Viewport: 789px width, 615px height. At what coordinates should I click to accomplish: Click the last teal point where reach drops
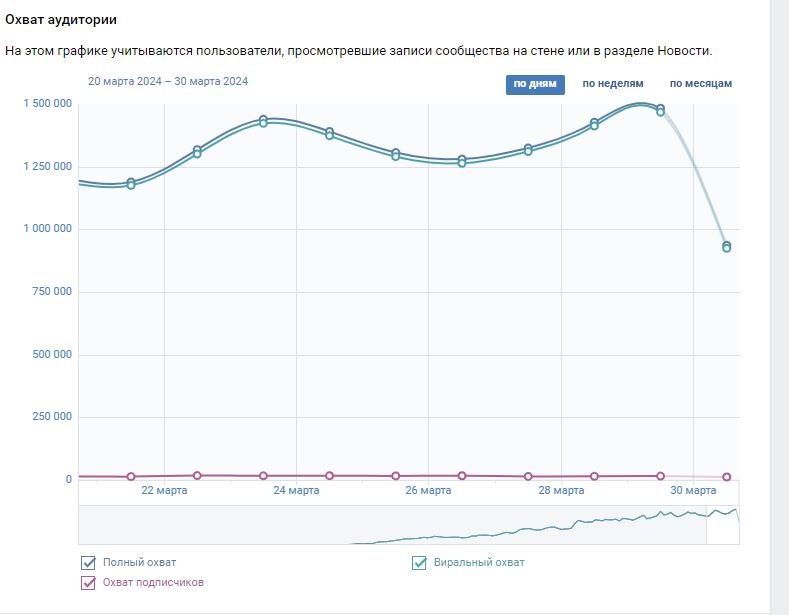point(727,246)
